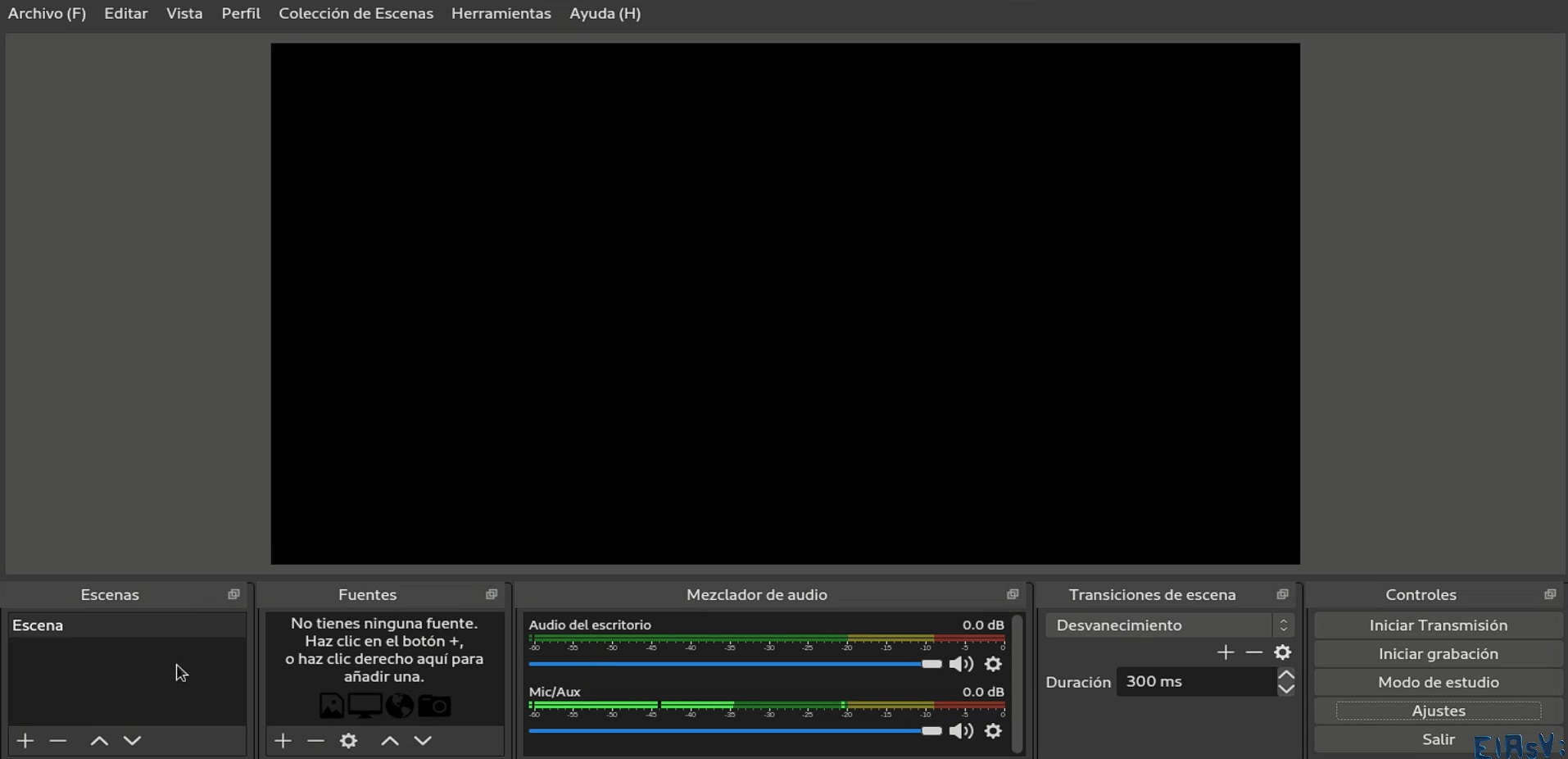Remove source with minus button

click(x=315, y=741)
